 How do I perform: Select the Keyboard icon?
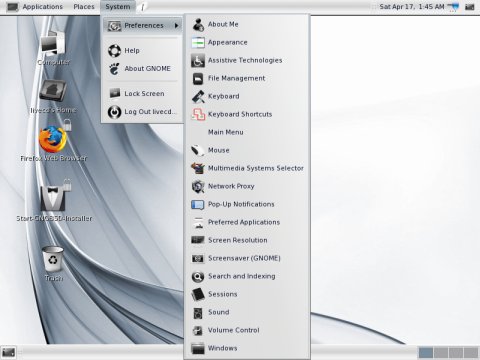(x=198, y=96)
